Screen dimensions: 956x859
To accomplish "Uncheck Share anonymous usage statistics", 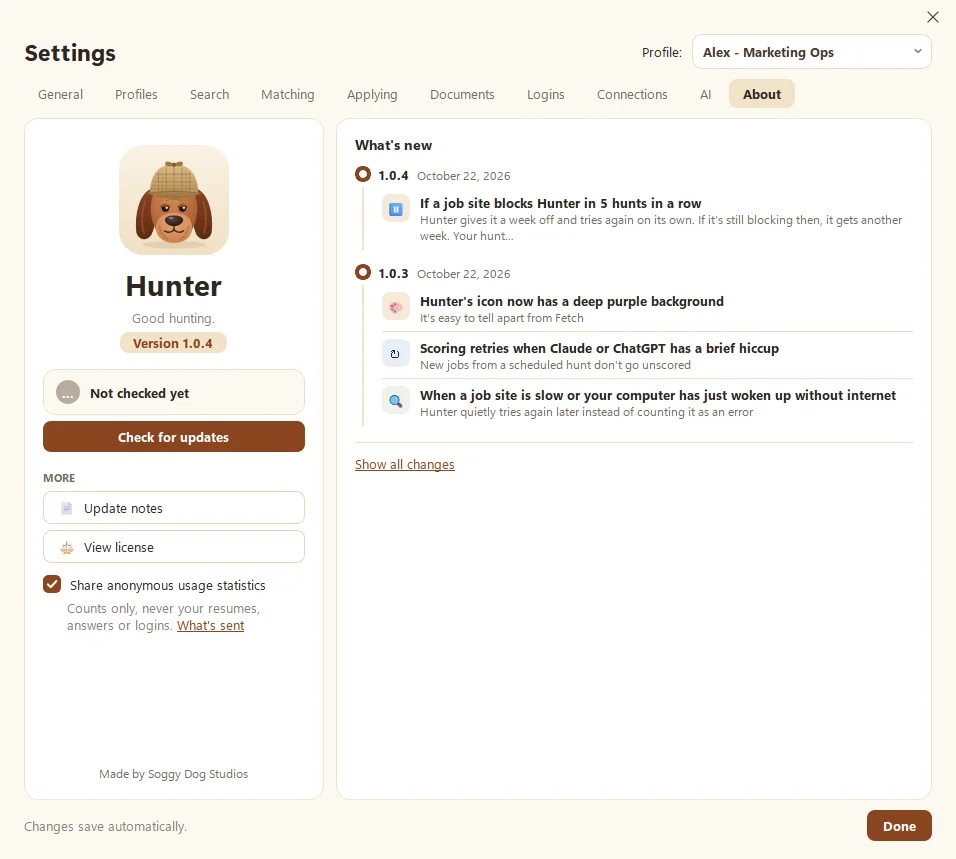I will point(52,584).
